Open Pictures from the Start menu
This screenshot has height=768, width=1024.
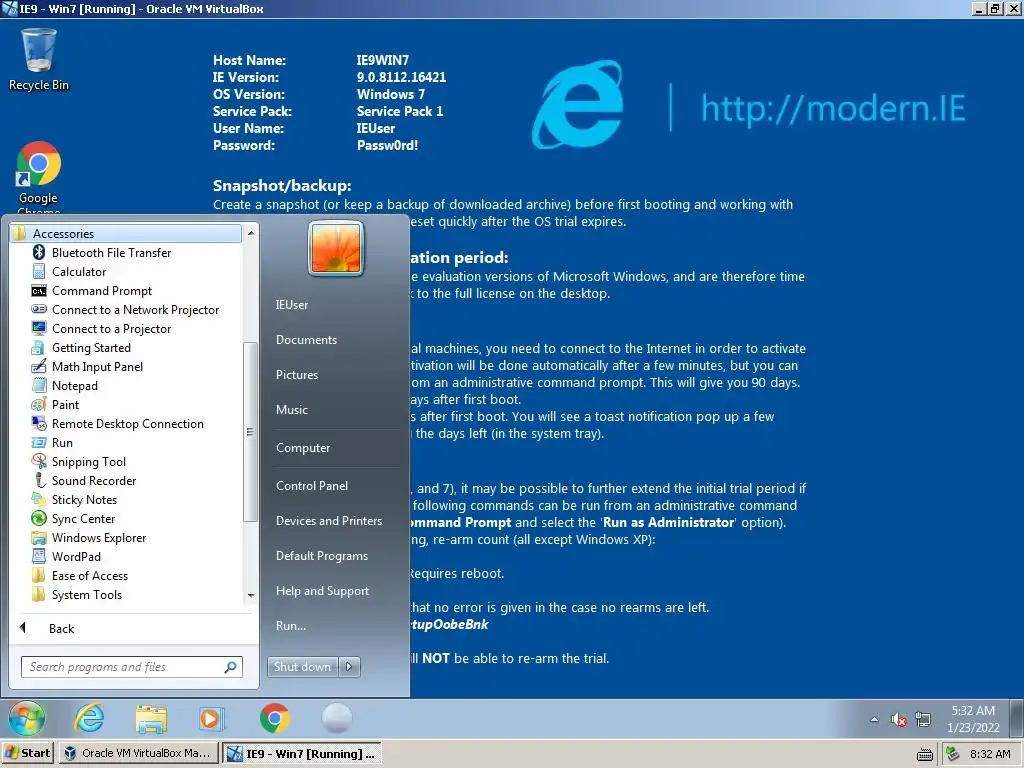tap(296, 375)
